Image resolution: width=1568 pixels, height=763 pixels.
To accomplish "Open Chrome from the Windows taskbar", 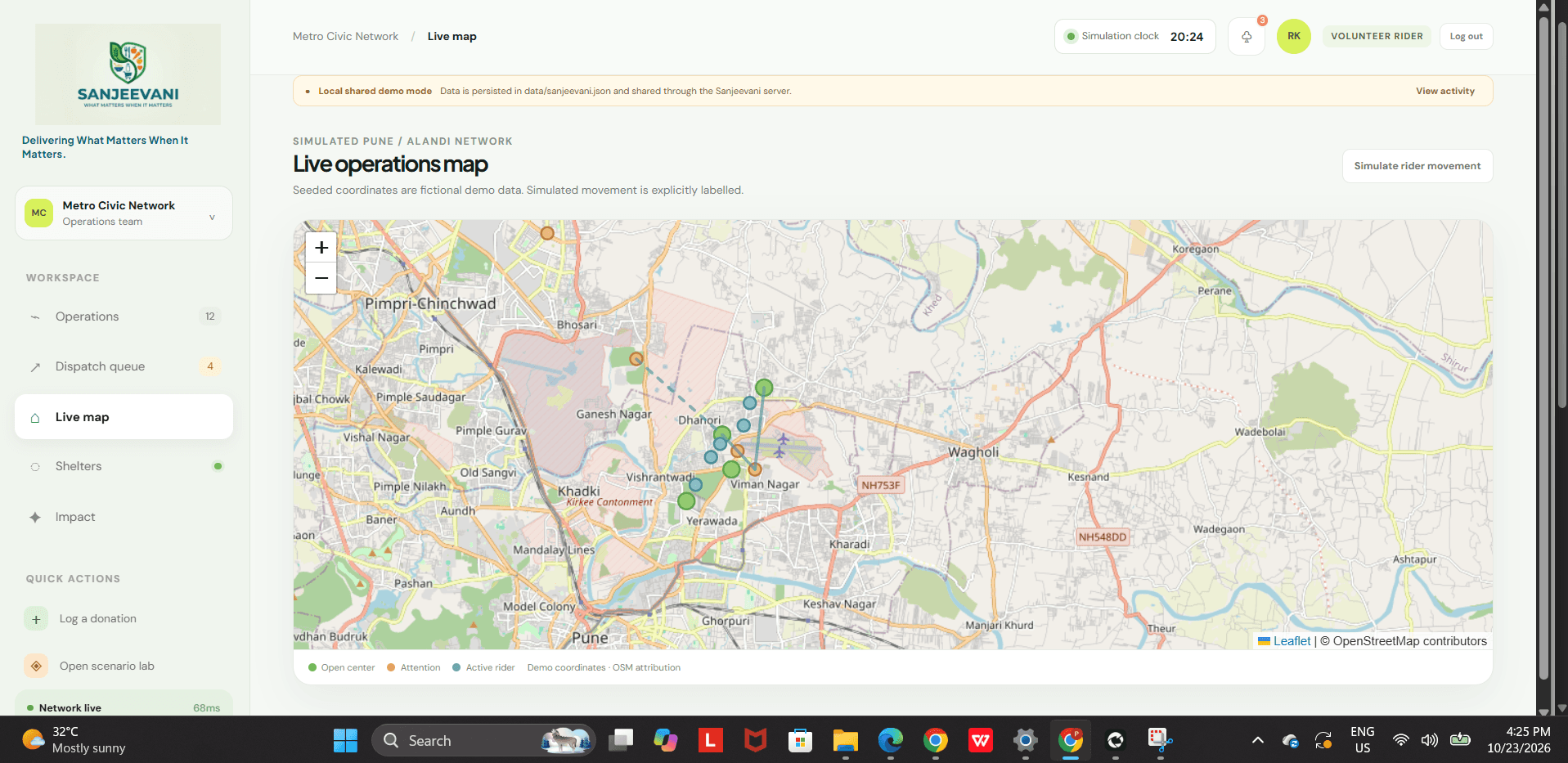I will [x=935, y=741].
